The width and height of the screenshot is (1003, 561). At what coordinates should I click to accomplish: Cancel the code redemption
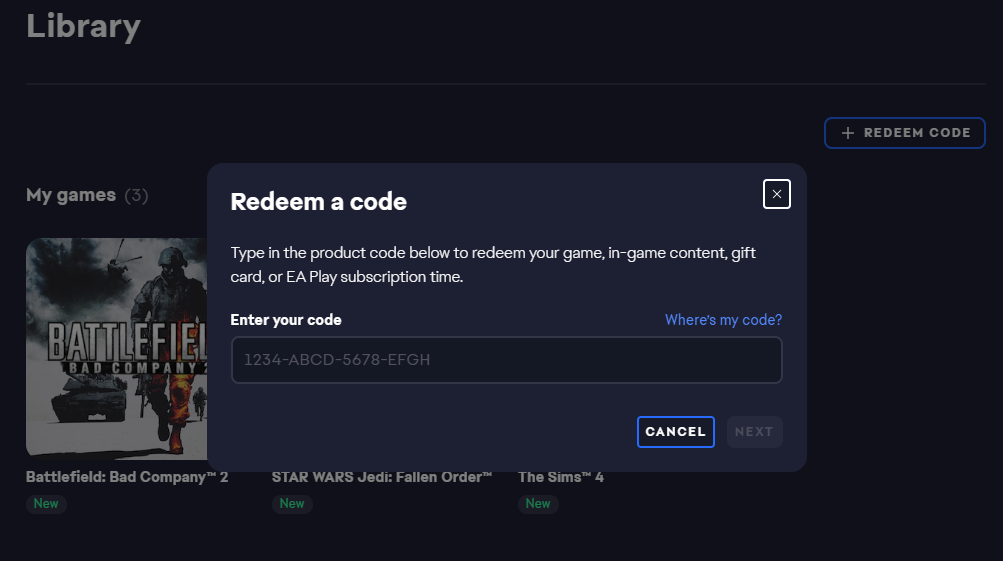coord(675,432)
